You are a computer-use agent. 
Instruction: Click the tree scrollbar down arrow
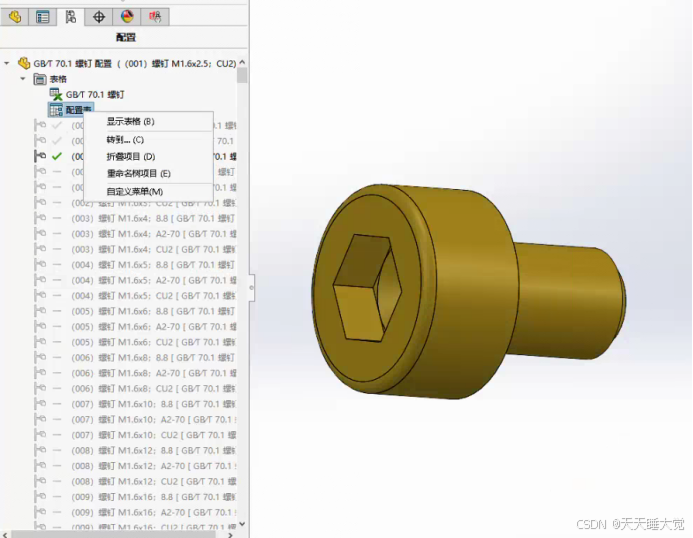pos(242,524)
